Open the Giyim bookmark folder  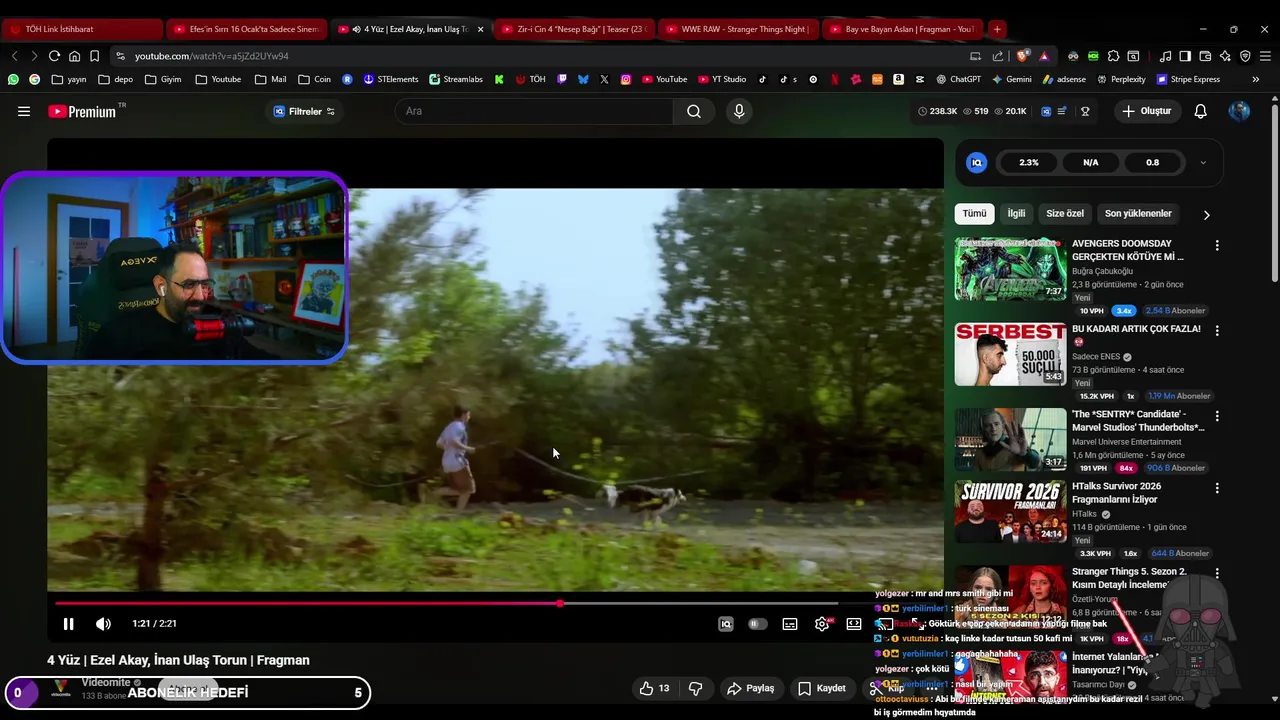[163, 79]
